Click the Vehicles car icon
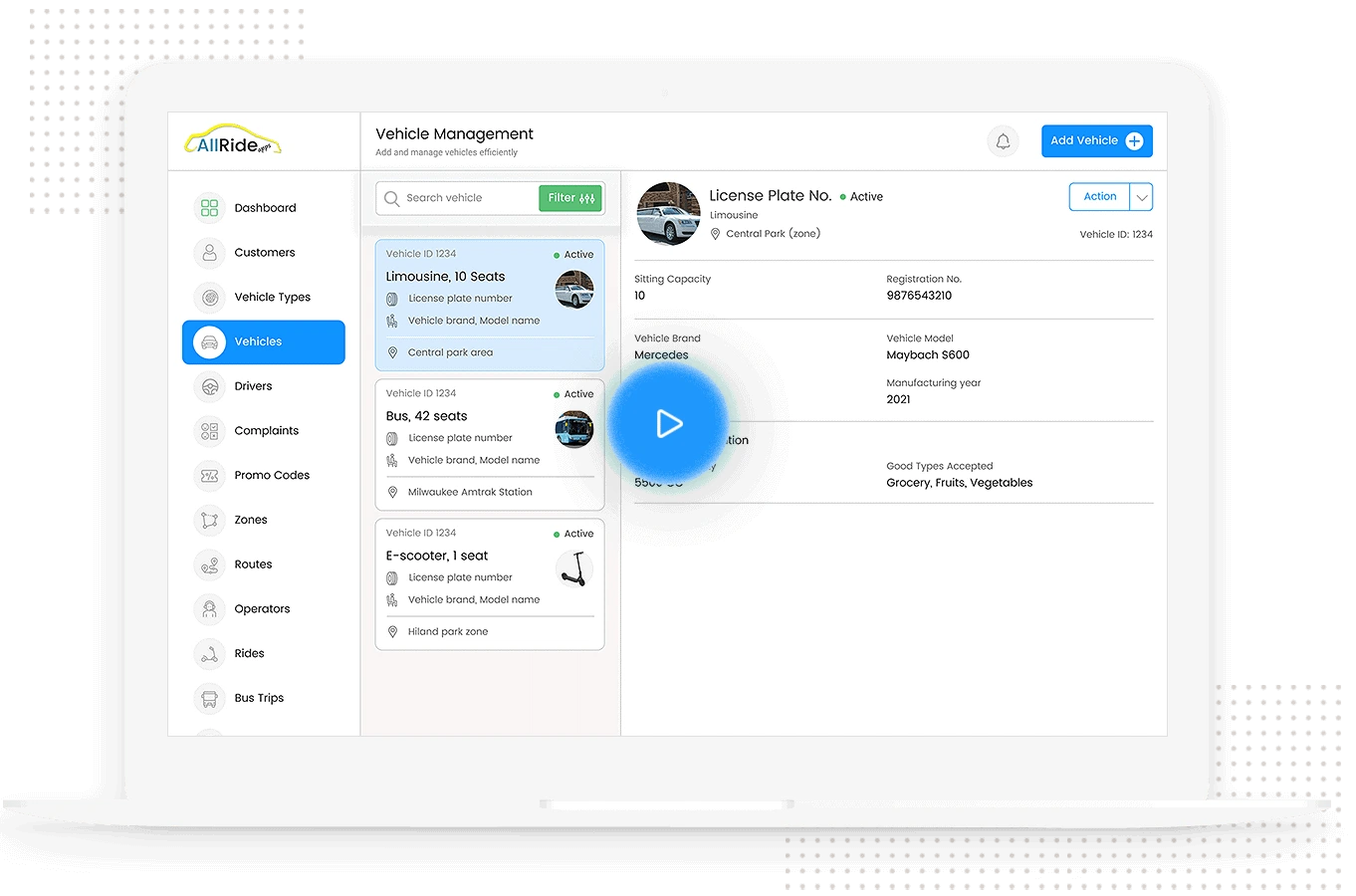Viewport: 1356px width, 896px height. 209,341
